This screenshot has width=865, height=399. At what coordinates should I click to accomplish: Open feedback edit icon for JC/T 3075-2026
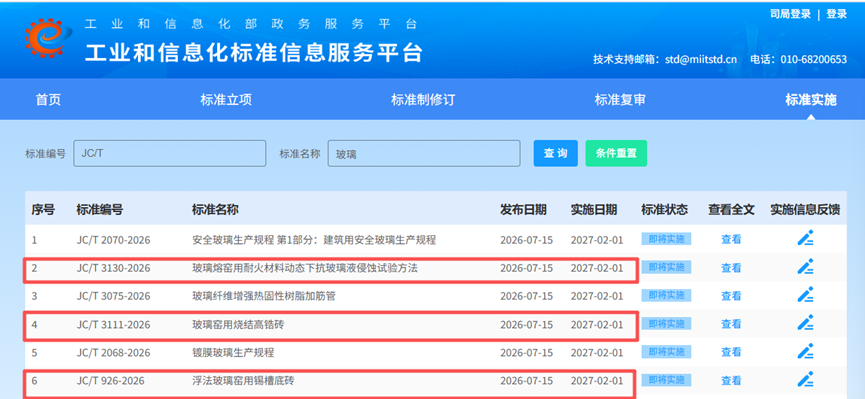click(x=805, y=295)
